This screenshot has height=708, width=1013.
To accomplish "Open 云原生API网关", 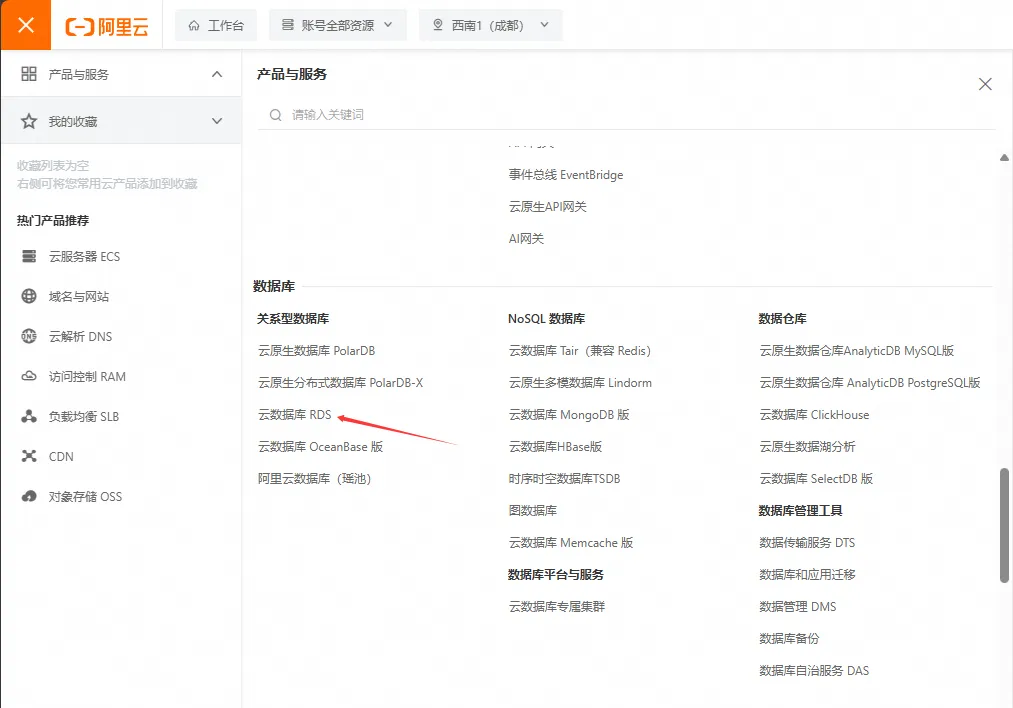I will pos(548,207).
